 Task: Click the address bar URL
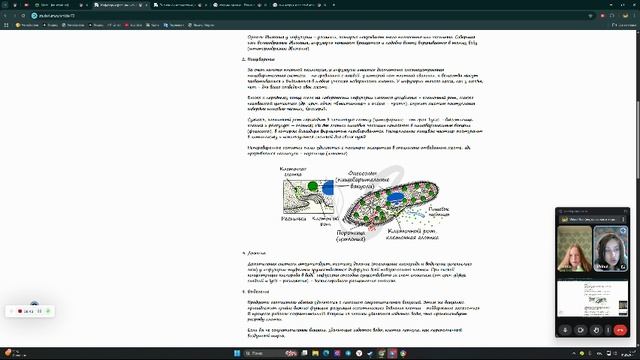tap(57, 16)
